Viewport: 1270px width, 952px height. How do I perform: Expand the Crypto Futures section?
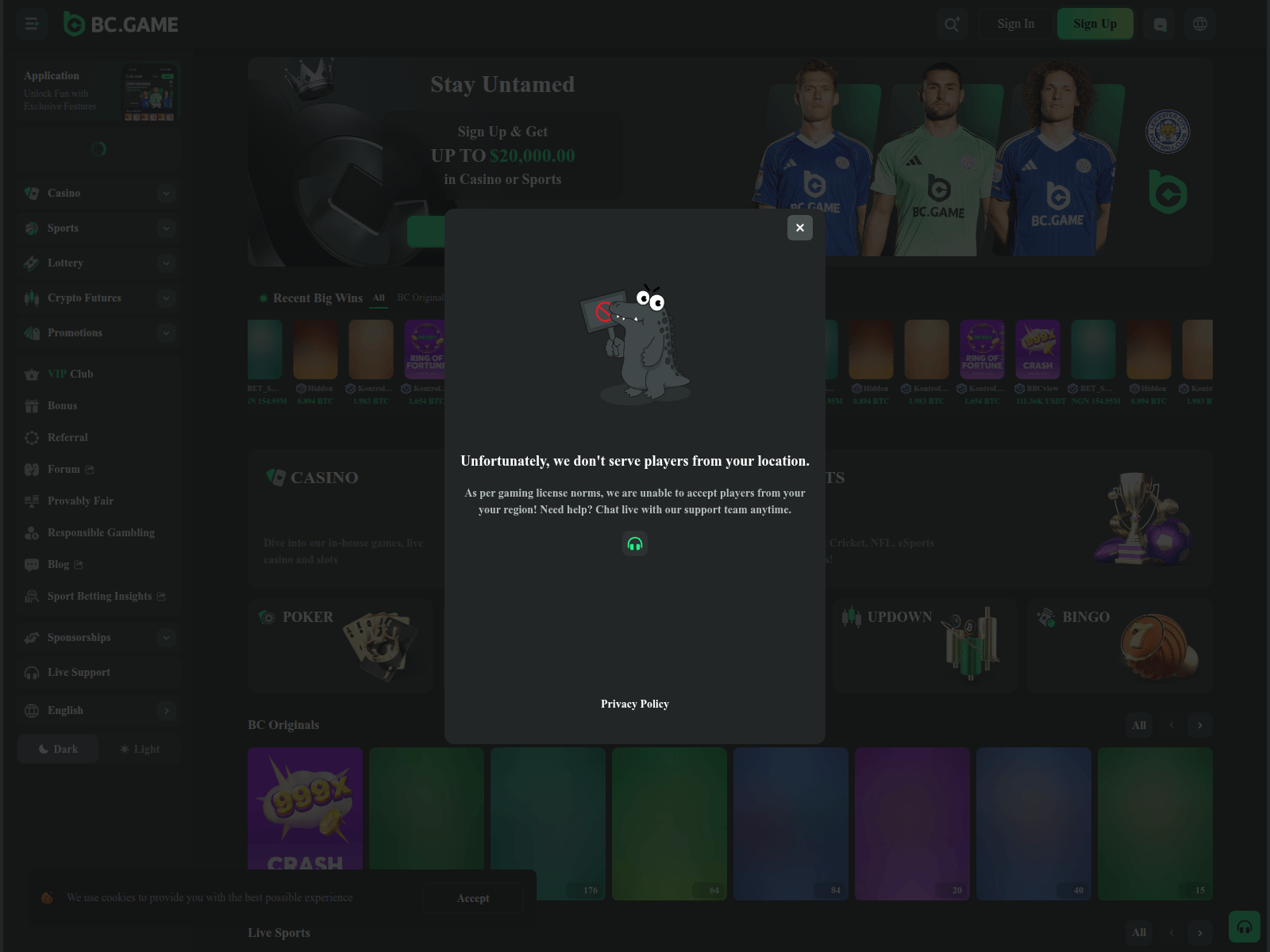[x=98, y=297]
